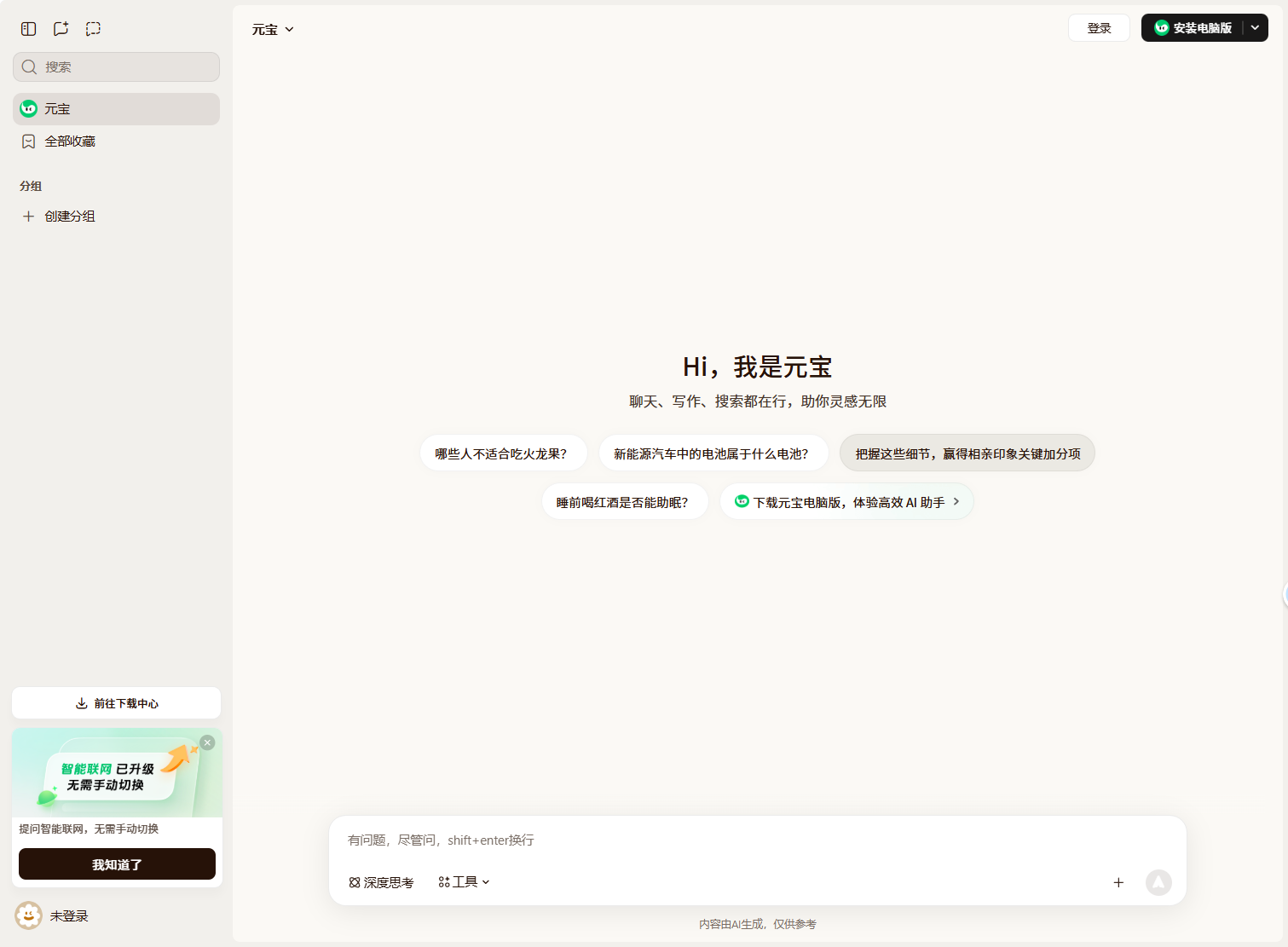Click the plus attachment icon in the input box

[1118, 882]
